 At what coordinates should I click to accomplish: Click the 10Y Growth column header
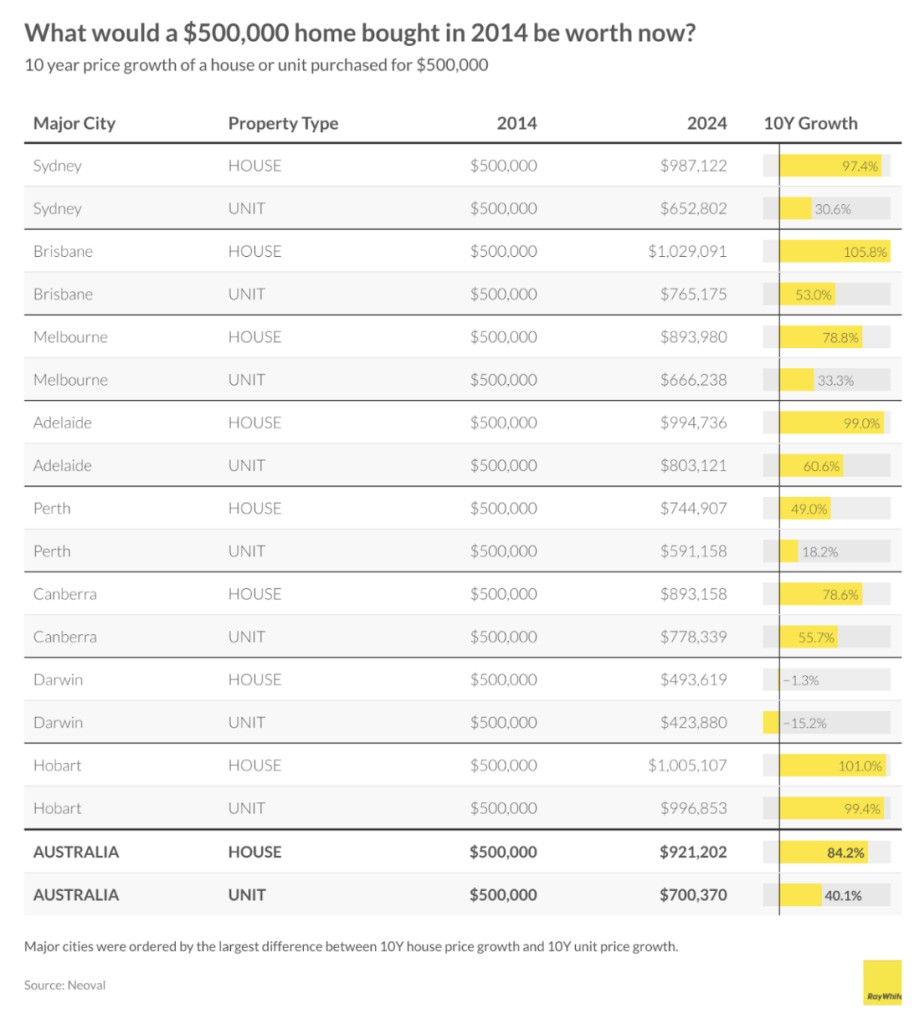pos(810,124)
